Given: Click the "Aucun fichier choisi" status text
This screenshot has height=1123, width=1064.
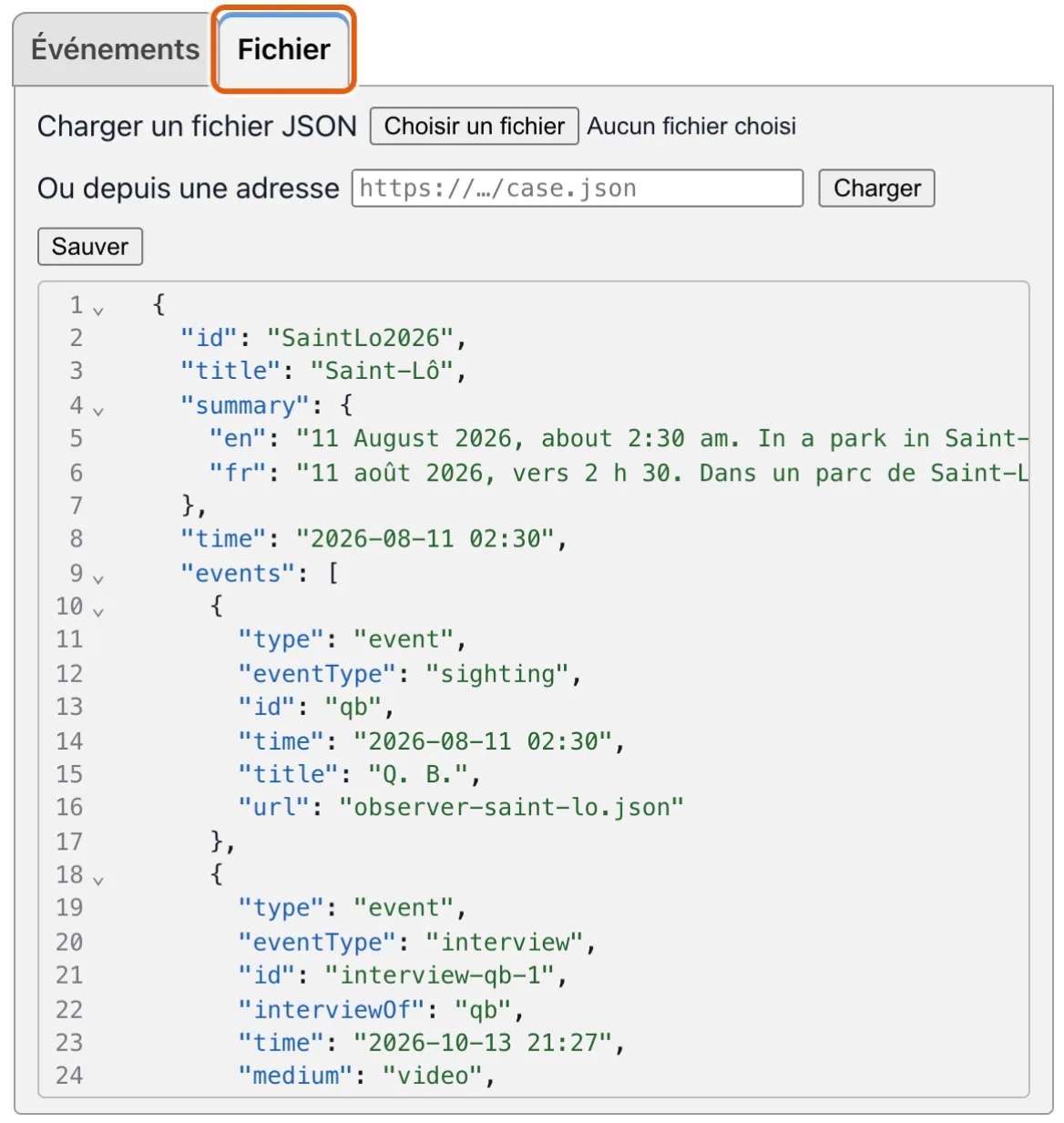Looking at the screenshot, I should point(691,126).
